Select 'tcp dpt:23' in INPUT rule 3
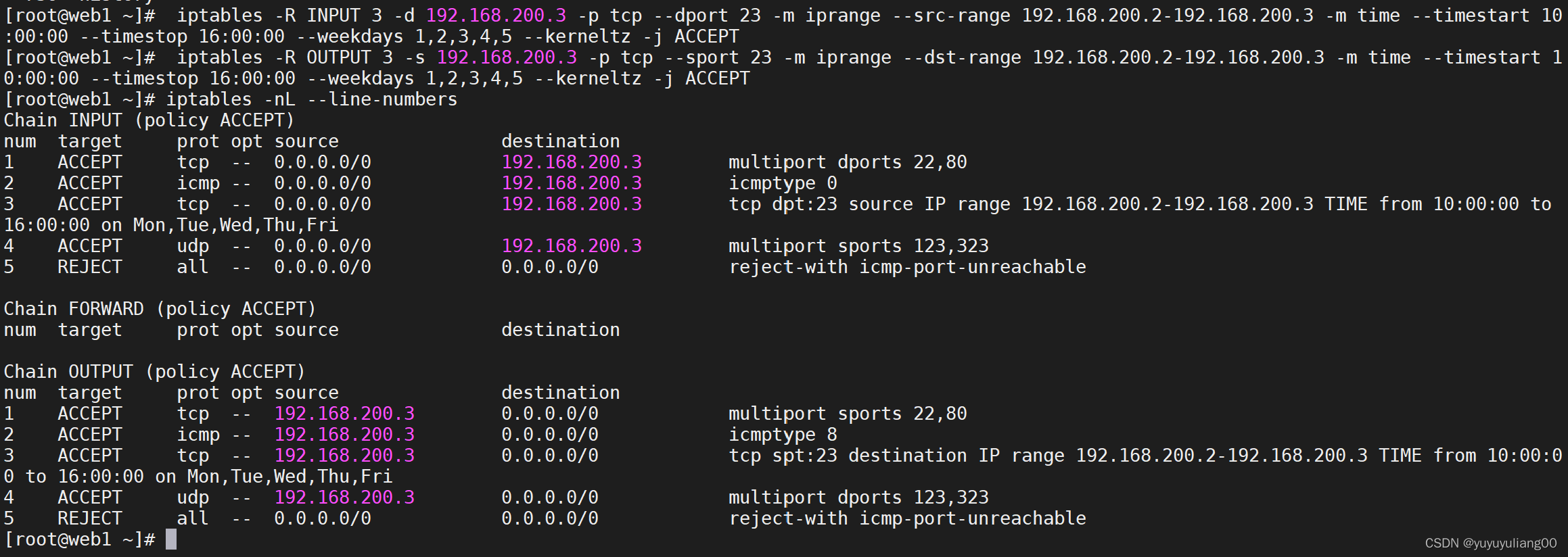 tap(783, 204)
